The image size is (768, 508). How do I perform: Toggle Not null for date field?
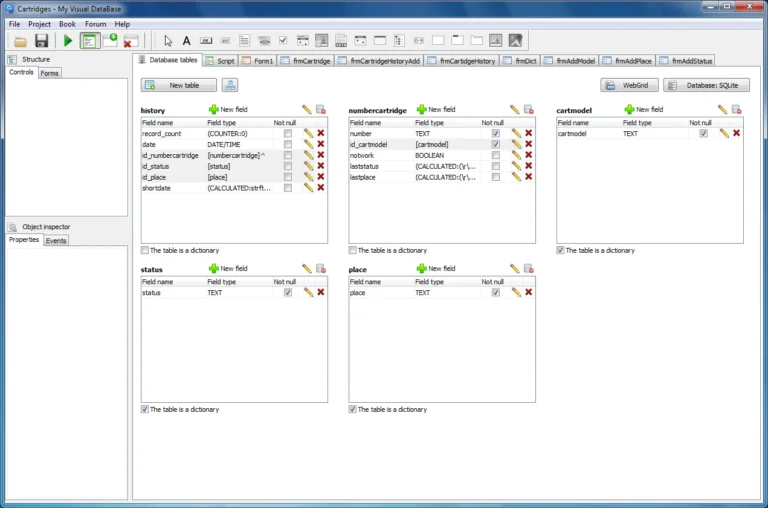coord(288,145)
